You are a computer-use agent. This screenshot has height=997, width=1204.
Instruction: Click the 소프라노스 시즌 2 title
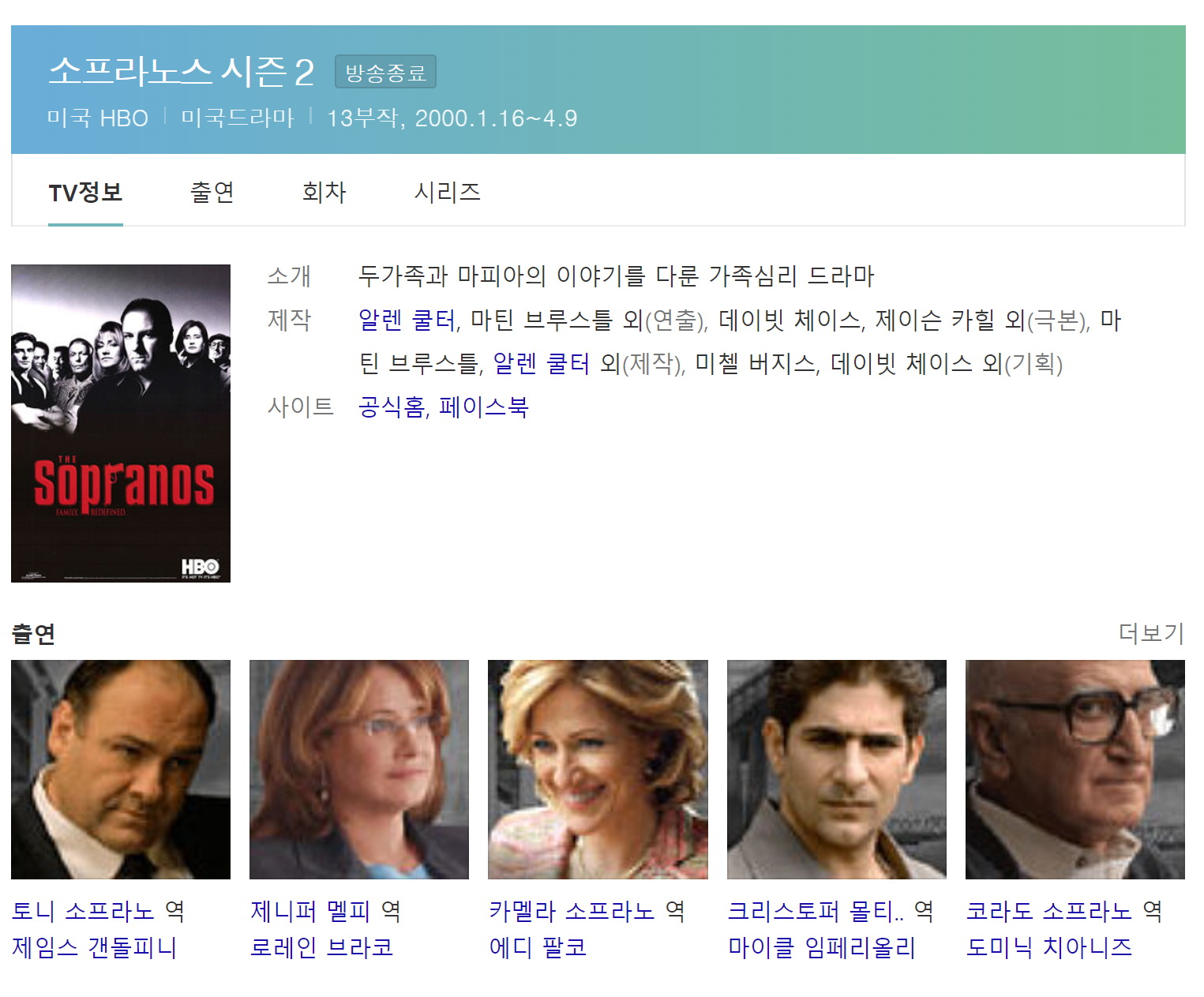click(182, 72)
